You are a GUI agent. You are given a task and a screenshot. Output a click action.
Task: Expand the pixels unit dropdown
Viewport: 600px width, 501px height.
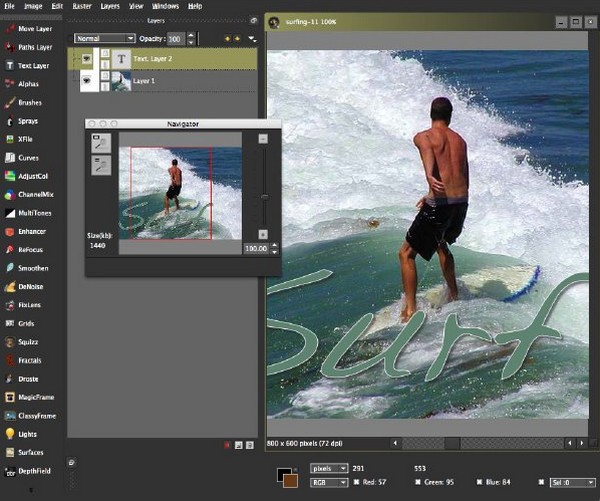(329, 467)
